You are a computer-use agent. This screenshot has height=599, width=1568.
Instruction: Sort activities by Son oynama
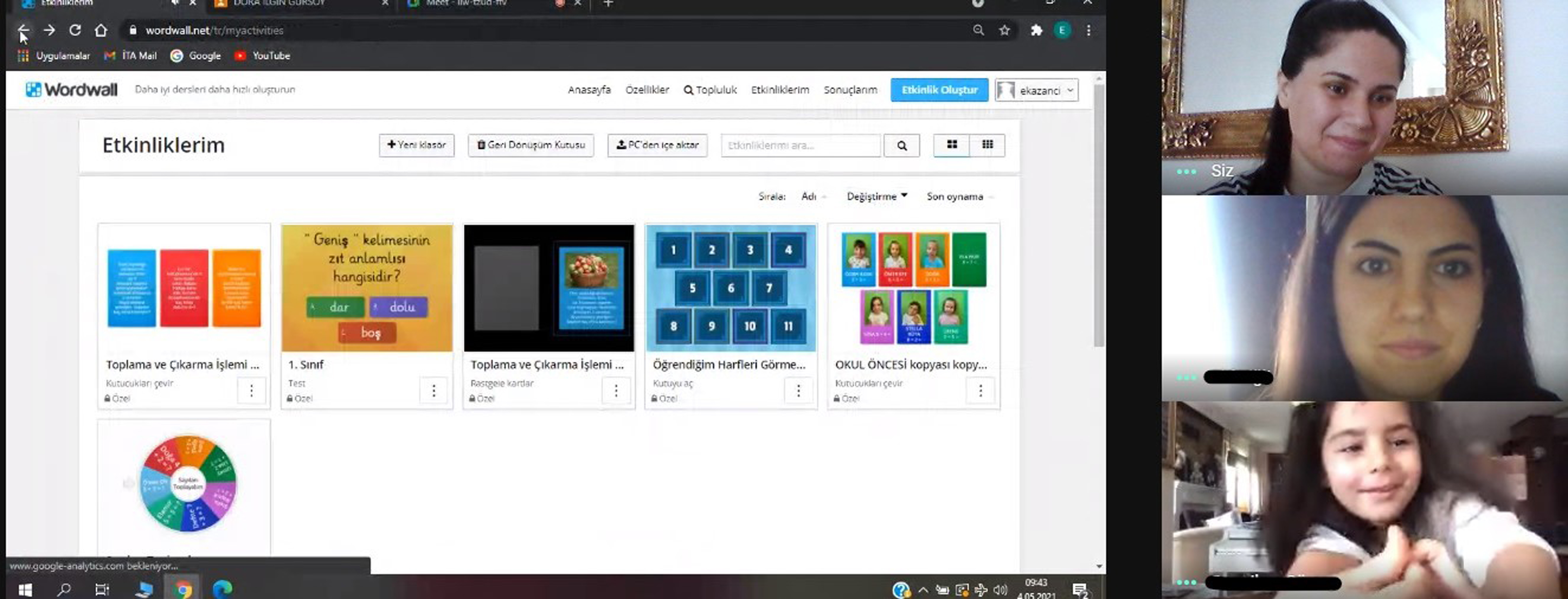click(x=954, y=196)
